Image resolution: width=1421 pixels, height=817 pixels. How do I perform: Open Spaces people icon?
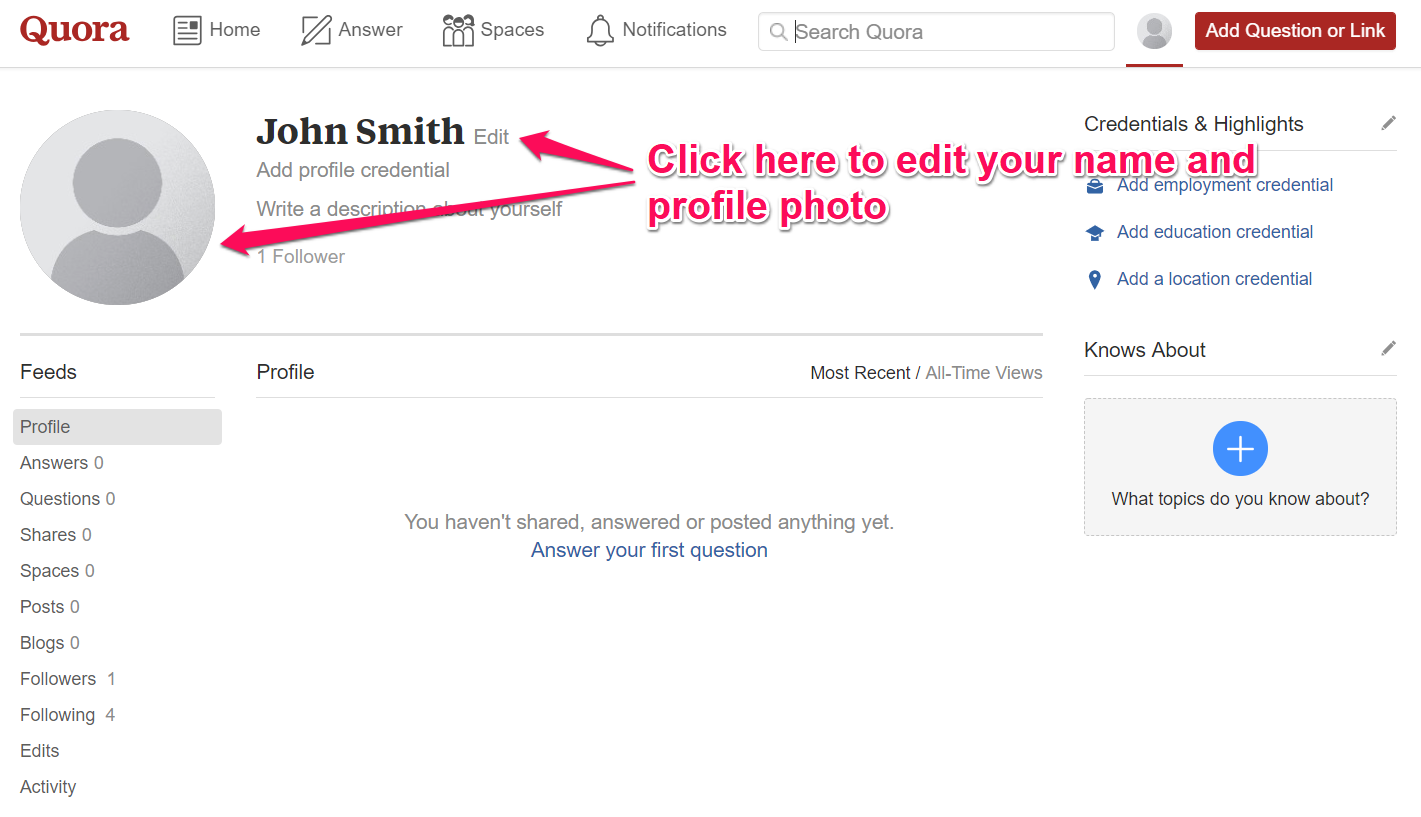coord(458,30)
